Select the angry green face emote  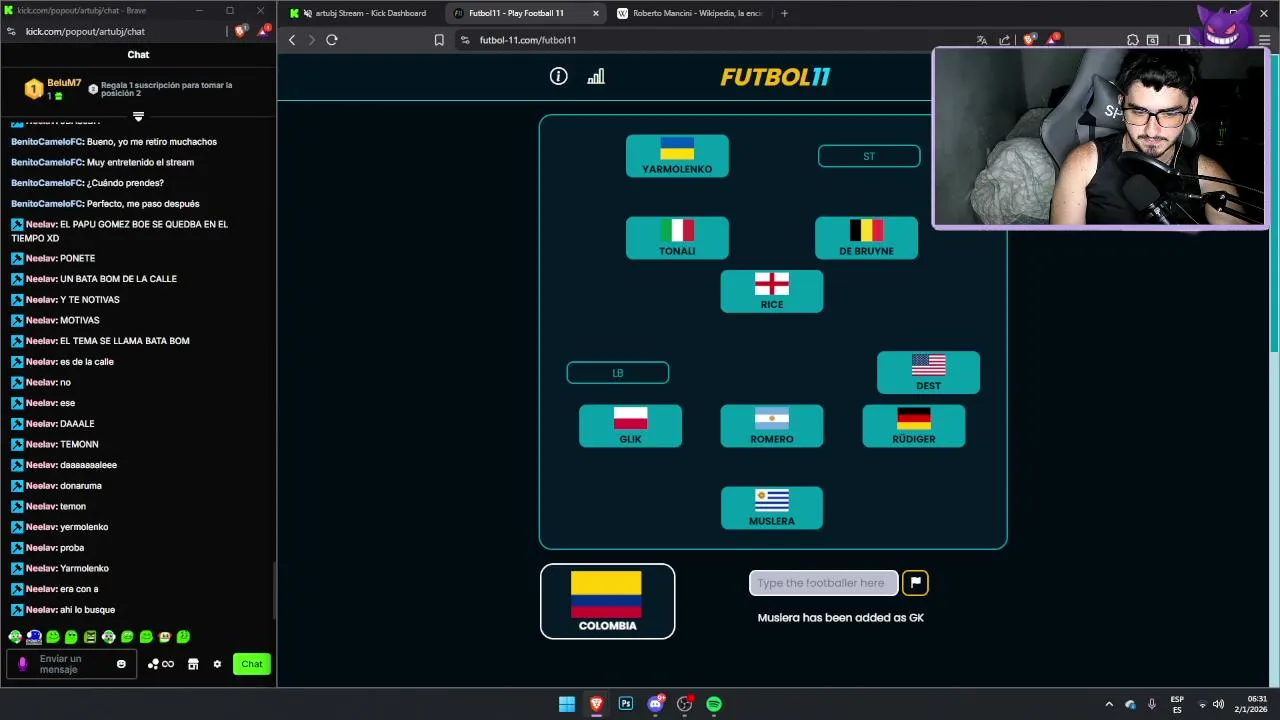(x=90, y=637)
